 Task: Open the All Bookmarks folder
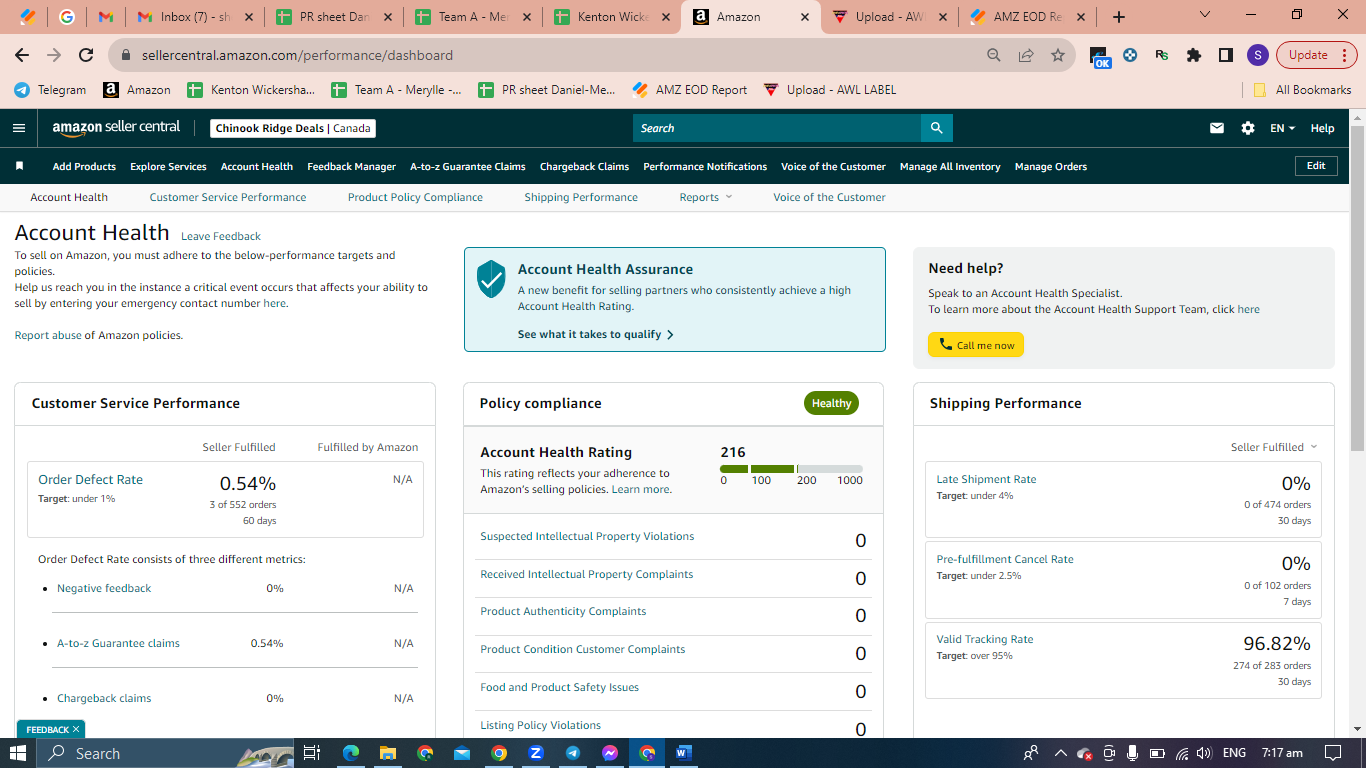(x=1303, y=90)
